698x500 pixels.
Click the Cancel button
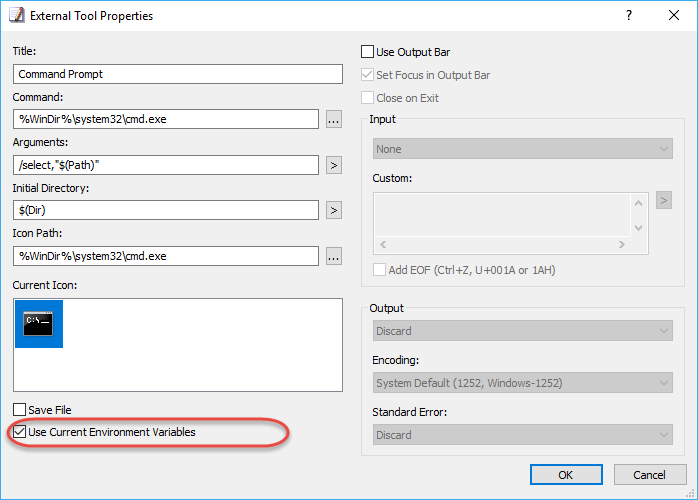pyautogui.click(x=650, y=475)
